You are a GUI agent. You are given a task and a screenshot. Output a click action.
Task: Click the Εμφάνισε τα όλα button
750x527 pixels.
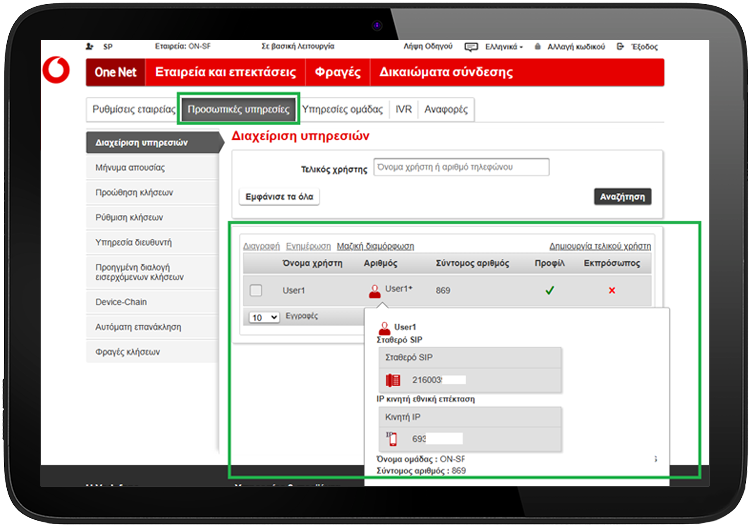click(x=279, y=197)
